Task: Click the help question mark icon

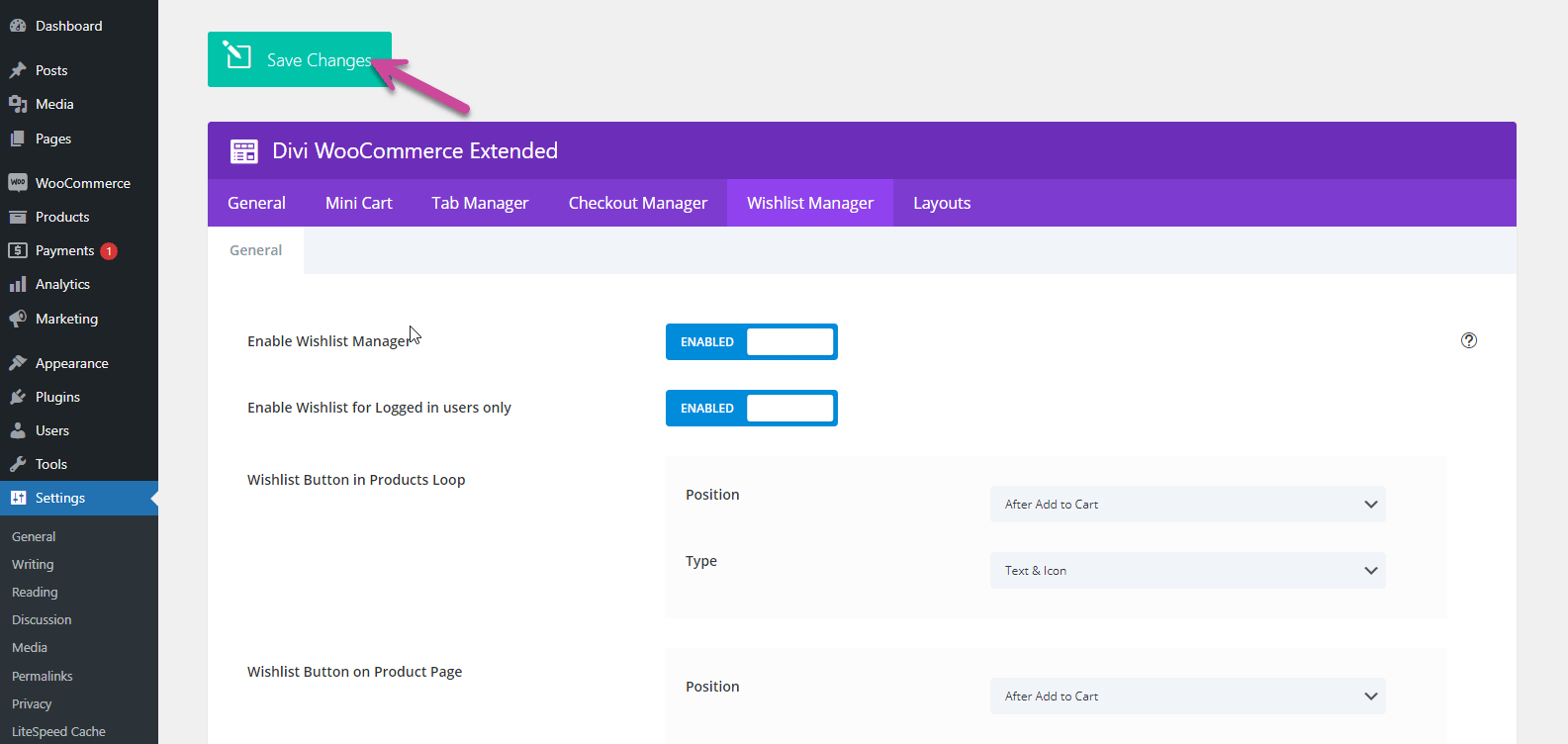Action: click(x=1469, y=340)
